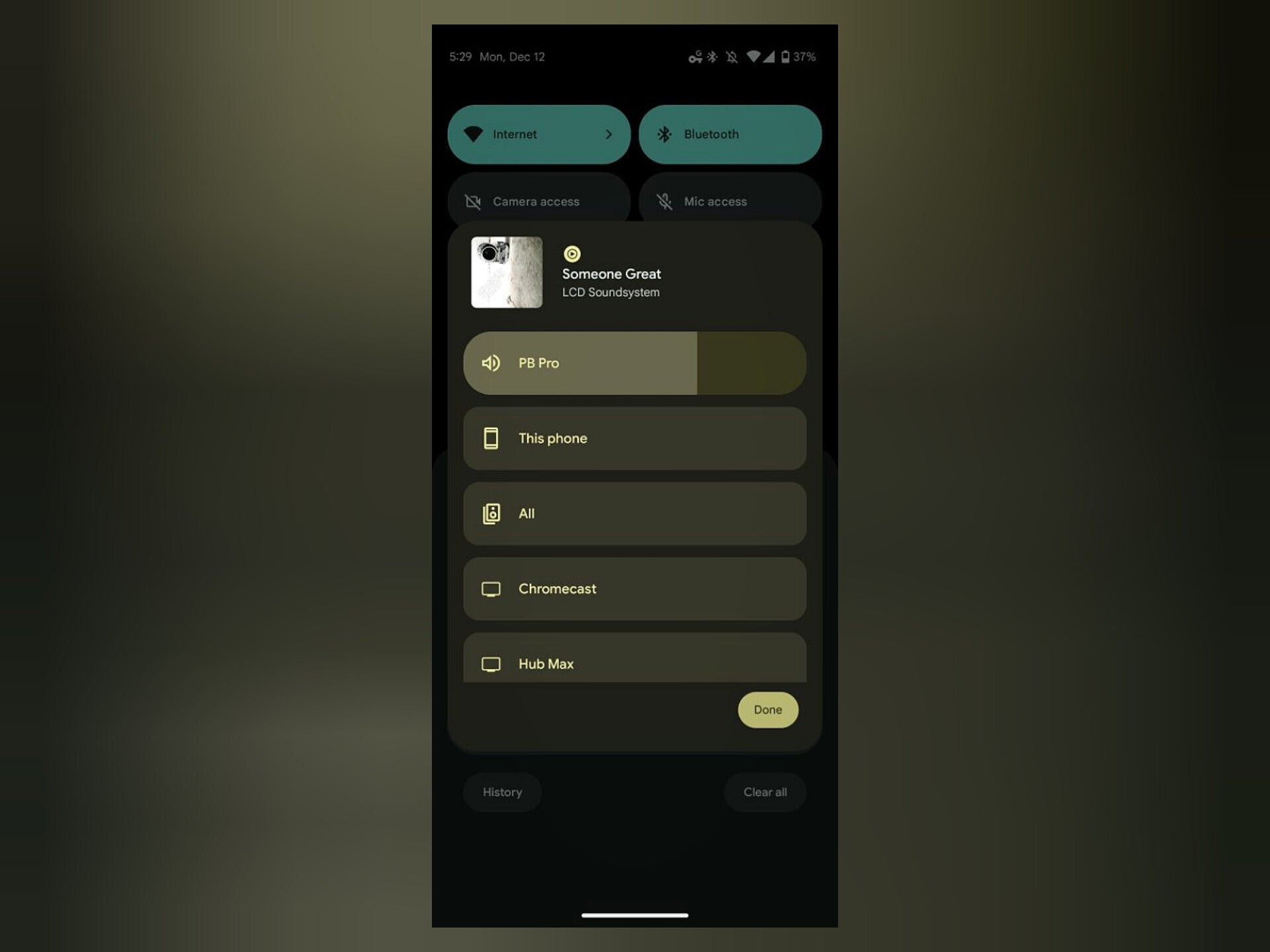Tap the Bluetooth icon to toggle

(x=664, y=133)
